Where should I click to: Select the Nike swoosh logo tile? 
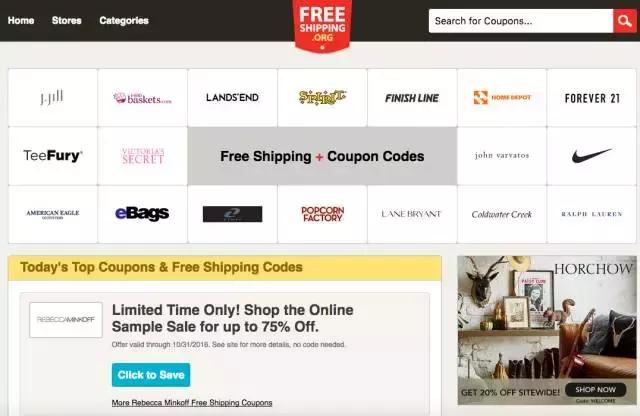pos(591,156)
